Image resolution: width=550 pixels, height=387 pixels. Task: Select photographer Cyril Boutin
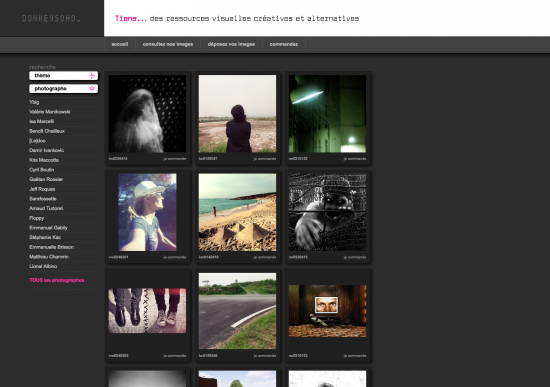point(41,170)
